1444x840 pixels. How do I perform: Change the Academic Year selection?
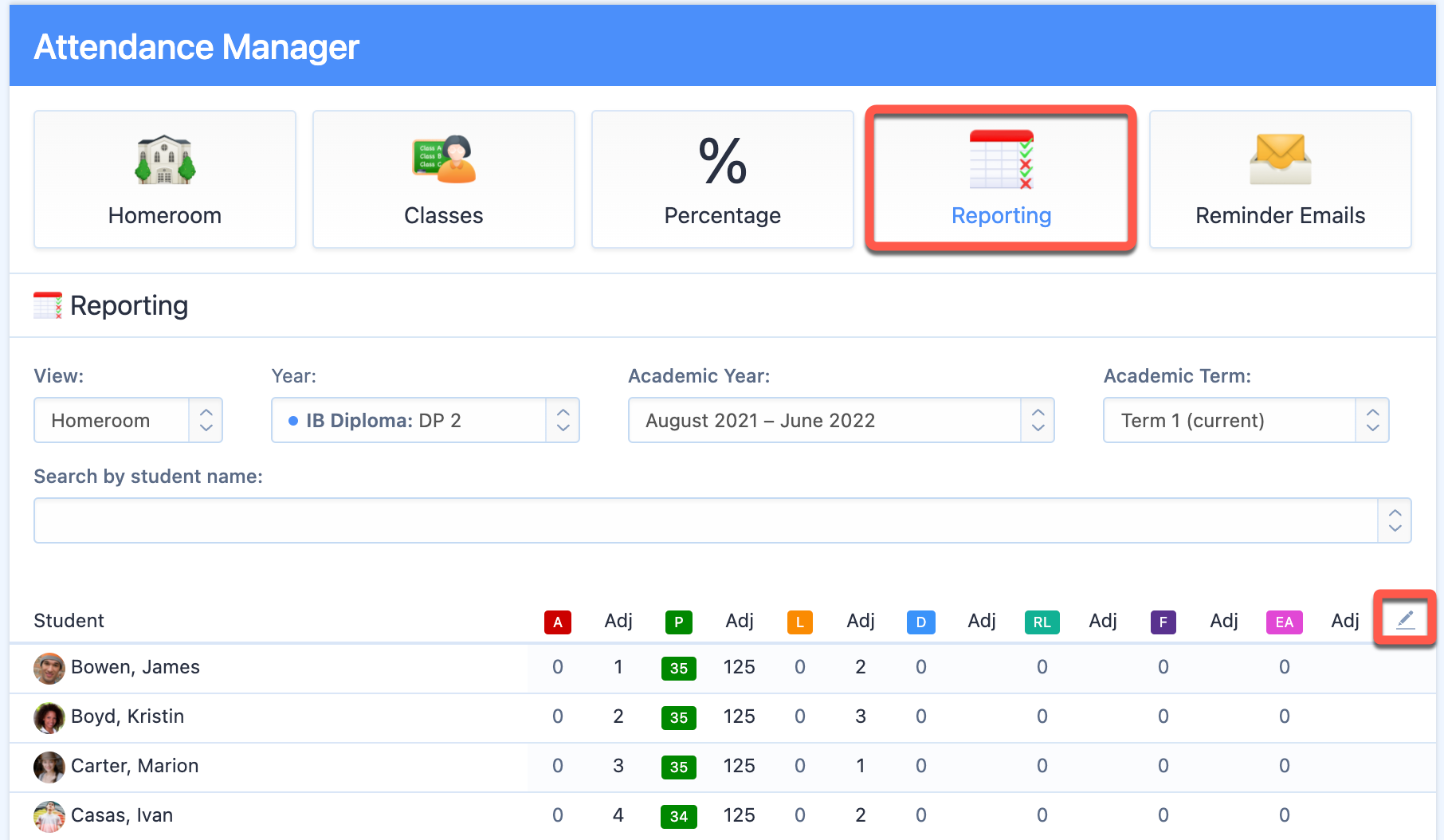point(841,420)
